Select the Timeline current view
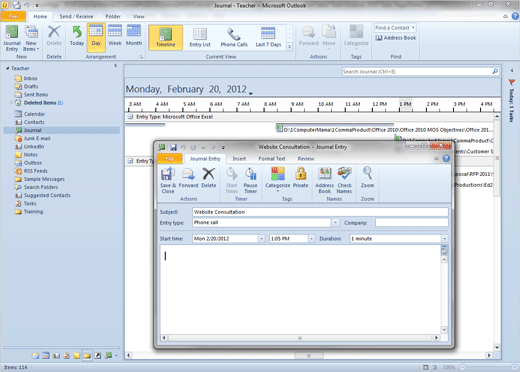This screenshot has height=372, width=520. (166, 37)
